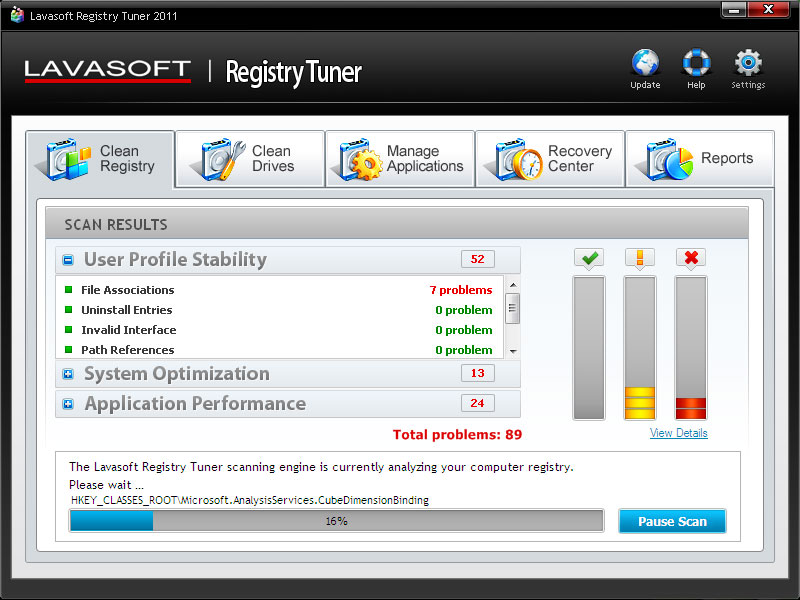Click the red X critical icon

point(691,258)
